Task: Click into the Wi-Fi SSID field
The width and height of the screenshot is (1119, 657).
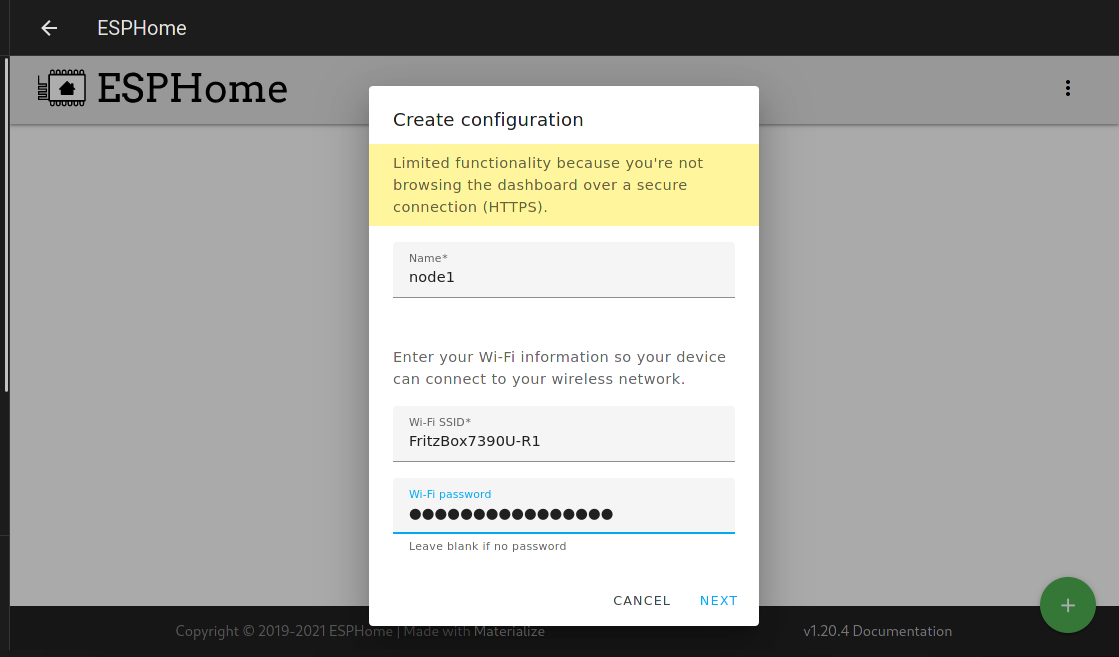Action: coord(563,441)
